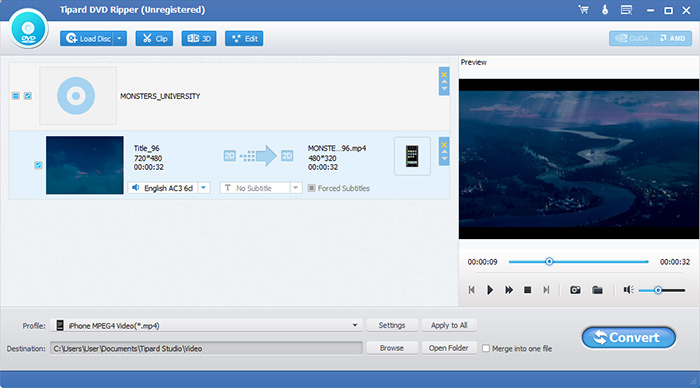Screen dimensions: 700x388
Task: Skip to next chapter in preview
Action: 546,290
